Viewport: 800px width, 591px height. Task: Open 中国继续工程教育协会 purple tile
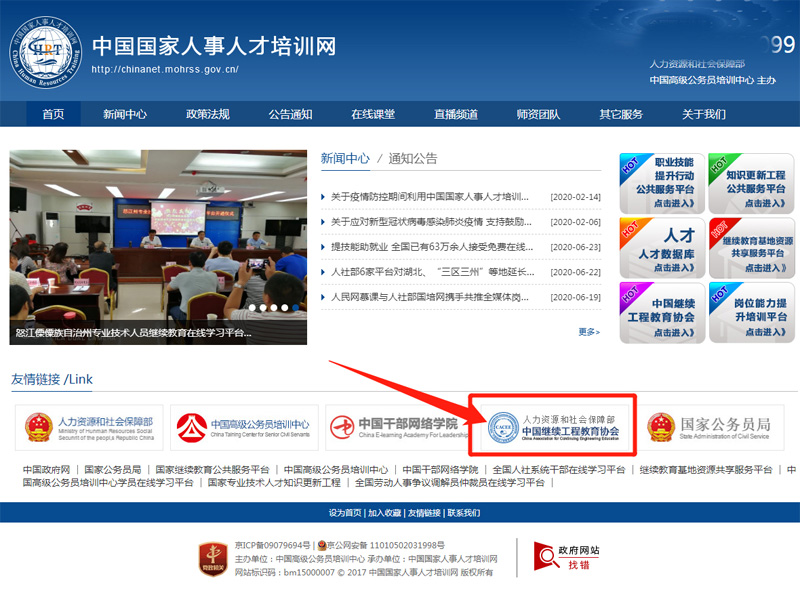(x=662, y=312)
